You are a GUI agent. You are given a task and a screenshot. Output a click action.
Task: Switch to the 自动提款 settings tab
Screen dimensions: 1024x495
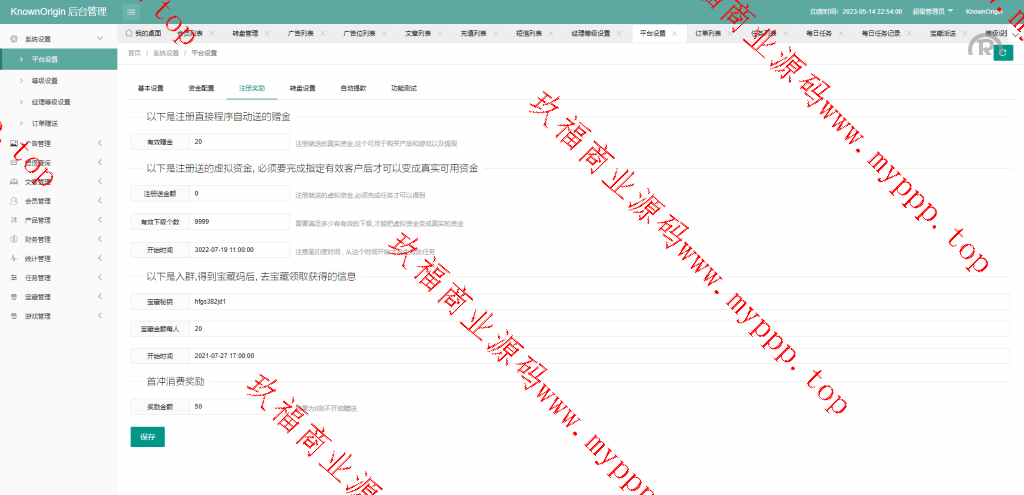click(x=353, y=88)
